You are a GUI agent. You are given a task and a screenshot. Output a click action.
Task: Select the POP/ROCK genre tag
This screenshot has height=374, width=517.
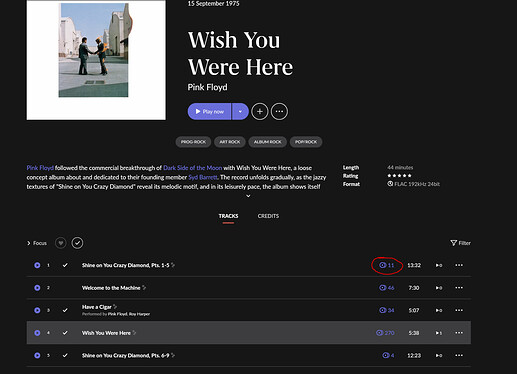(x=306, y=142)
